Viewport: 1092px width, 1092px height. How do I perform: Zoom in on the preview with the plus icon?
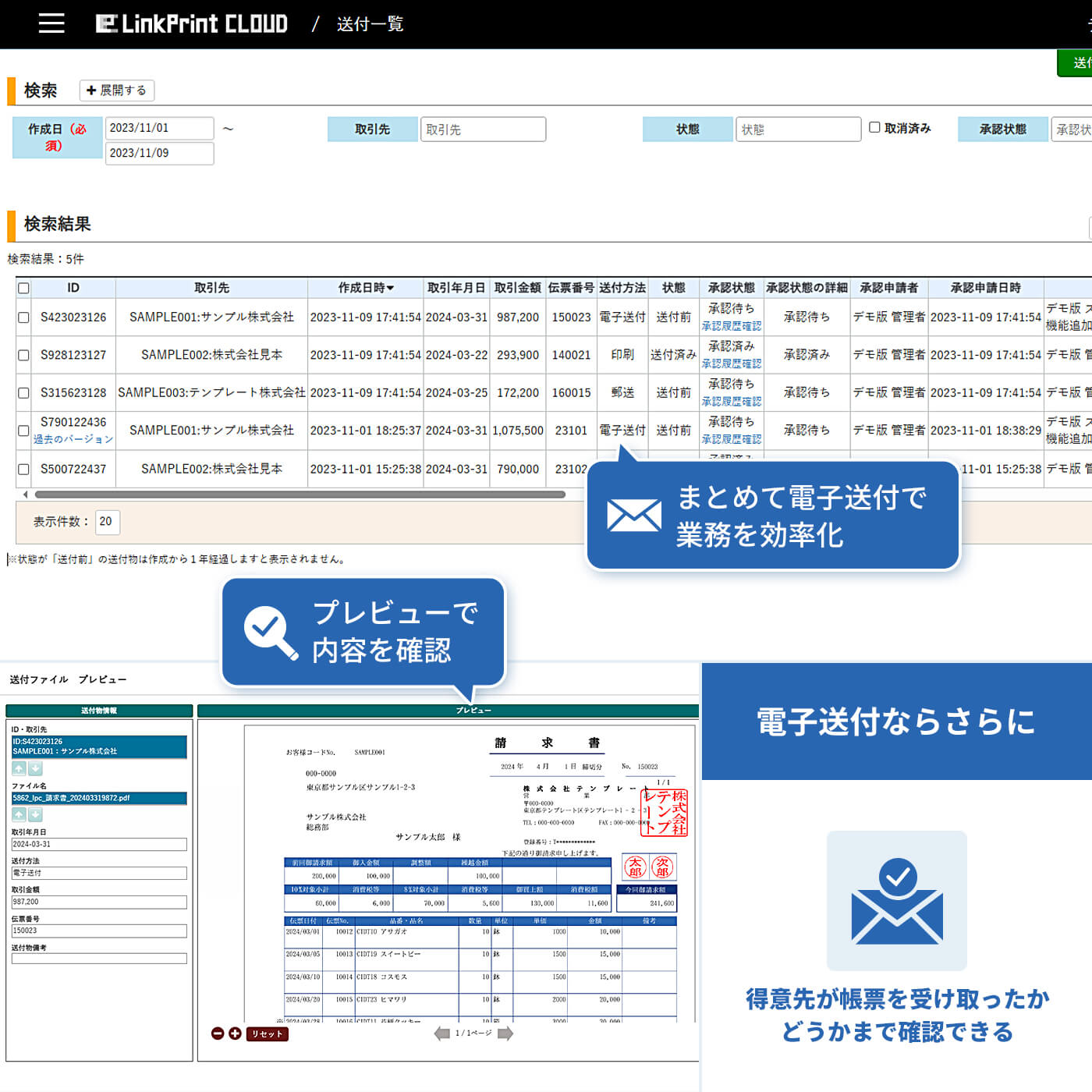[235, 1033]
